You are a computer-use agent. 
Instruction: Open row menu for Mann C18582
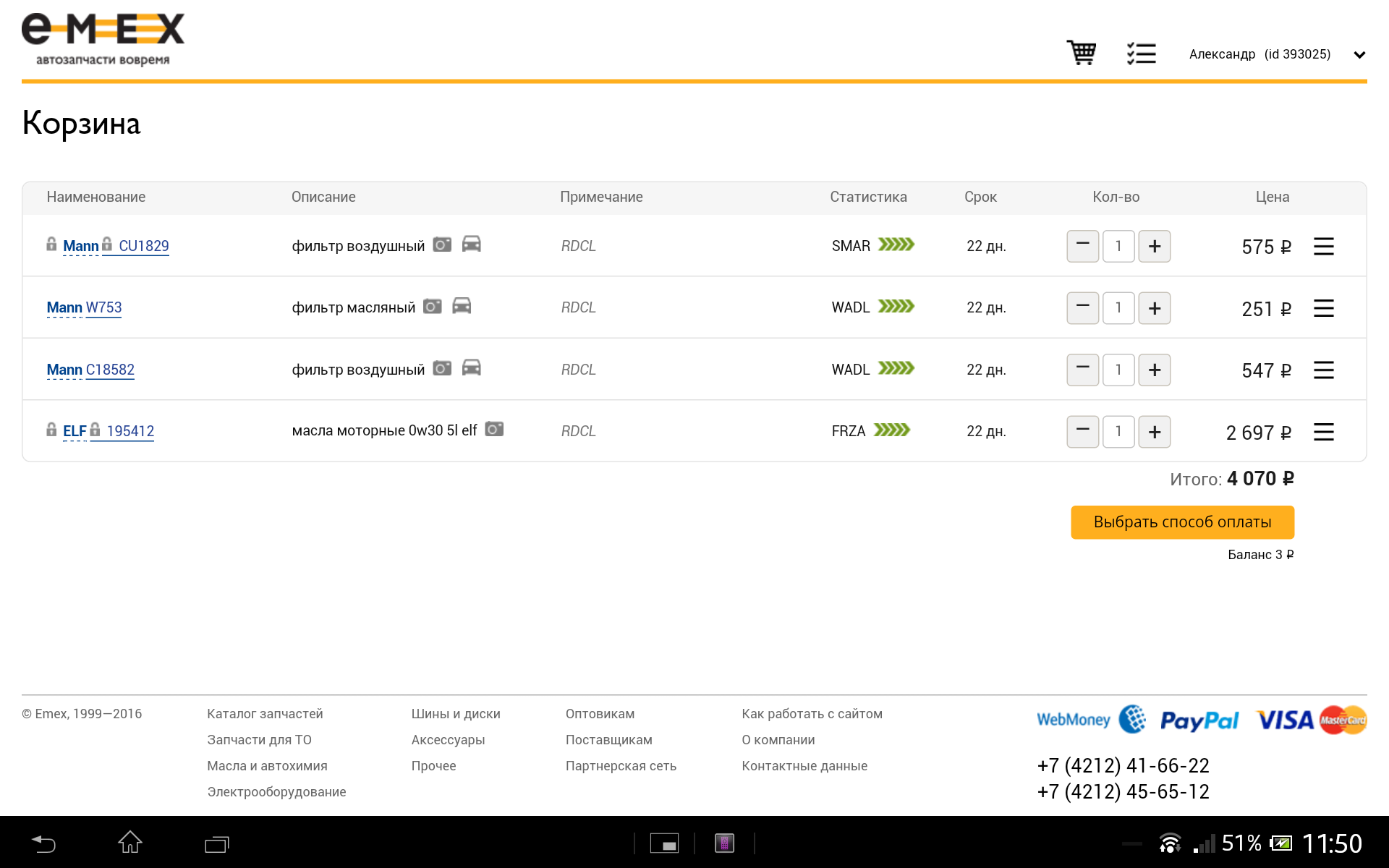(x=1324, y=370)
